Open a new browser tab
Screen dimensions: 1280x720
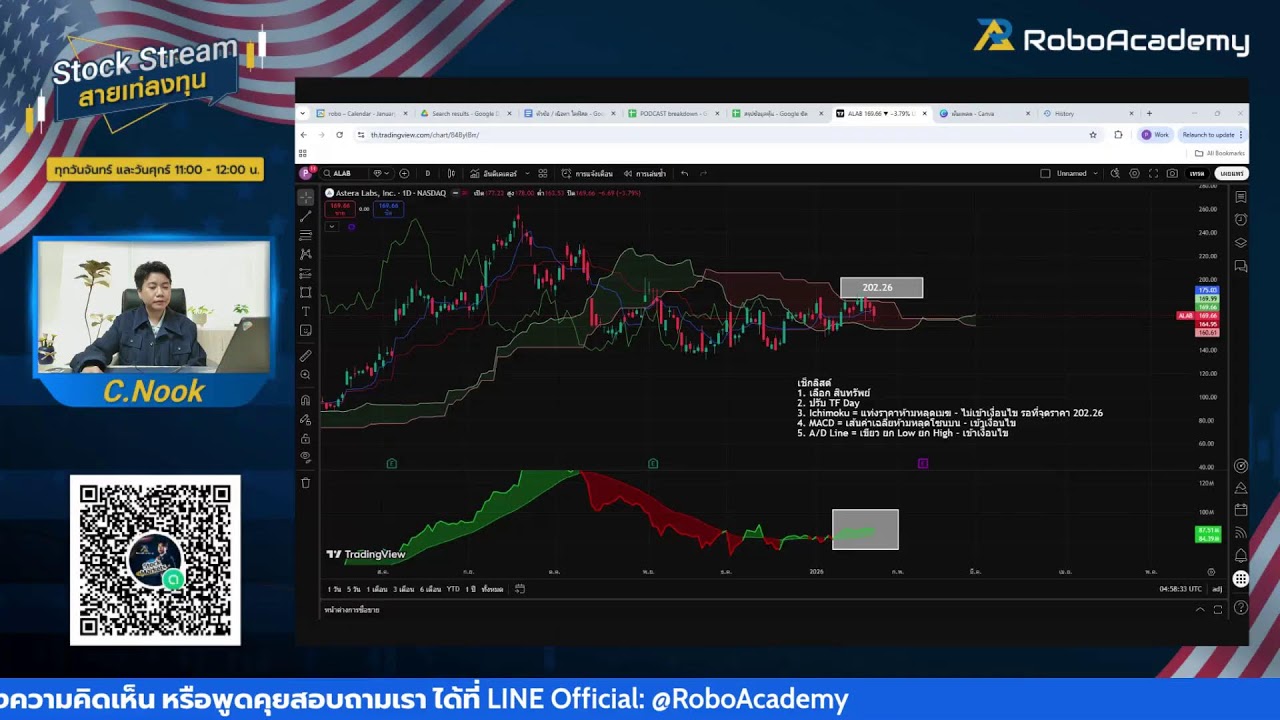tap(1149, 114)
